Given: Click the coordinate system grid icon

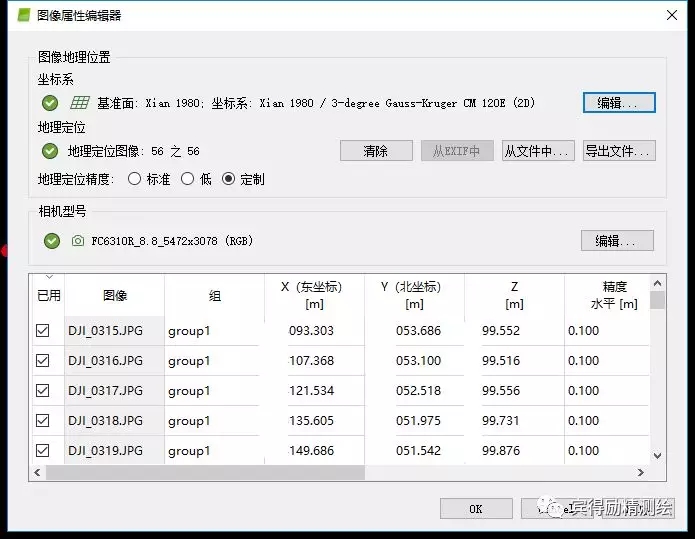Looking at the screenshot, I should tap(80, 103).
